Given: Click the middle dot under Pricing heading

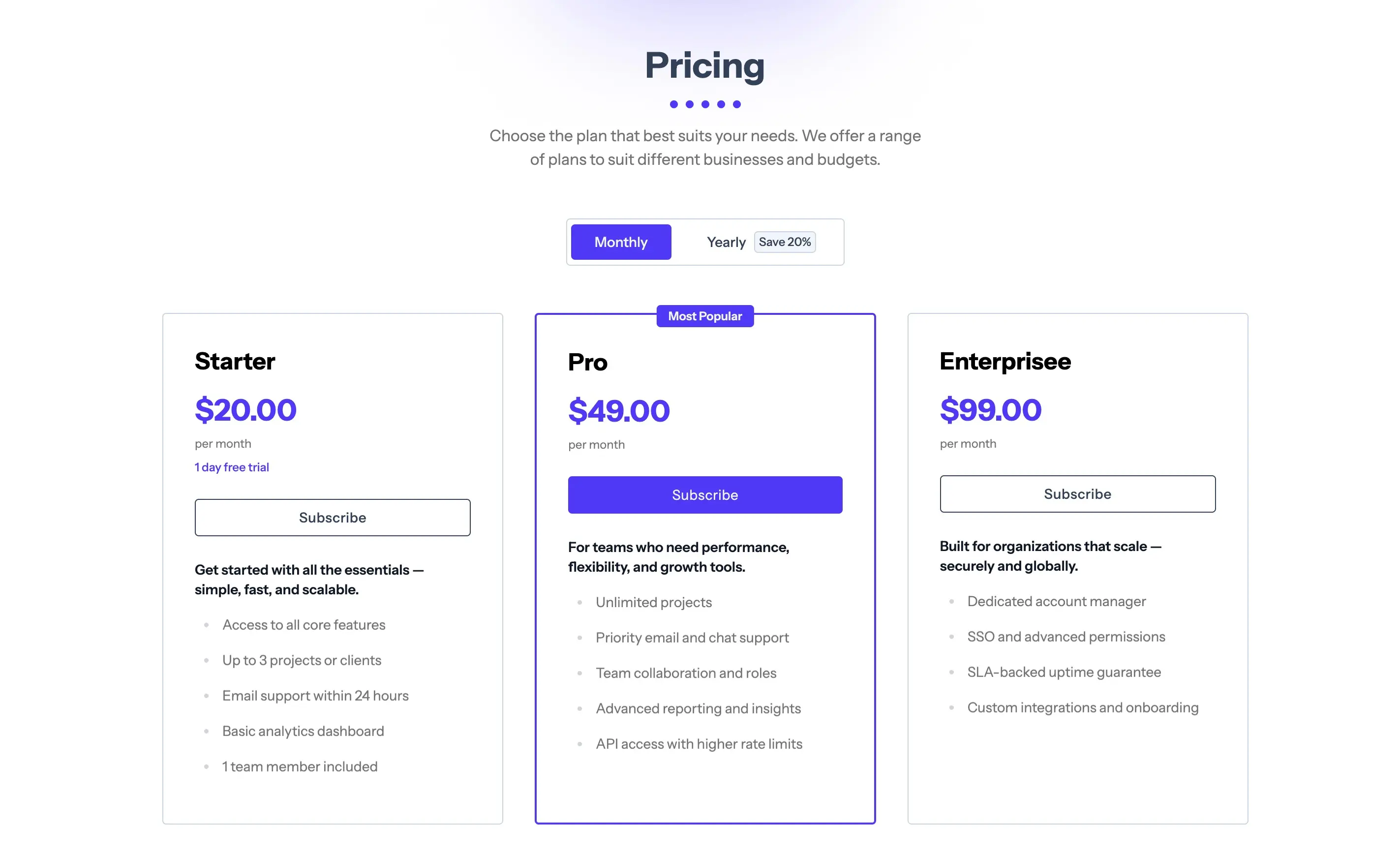Looking at the screenshot, I should click(x=705, y=104).
